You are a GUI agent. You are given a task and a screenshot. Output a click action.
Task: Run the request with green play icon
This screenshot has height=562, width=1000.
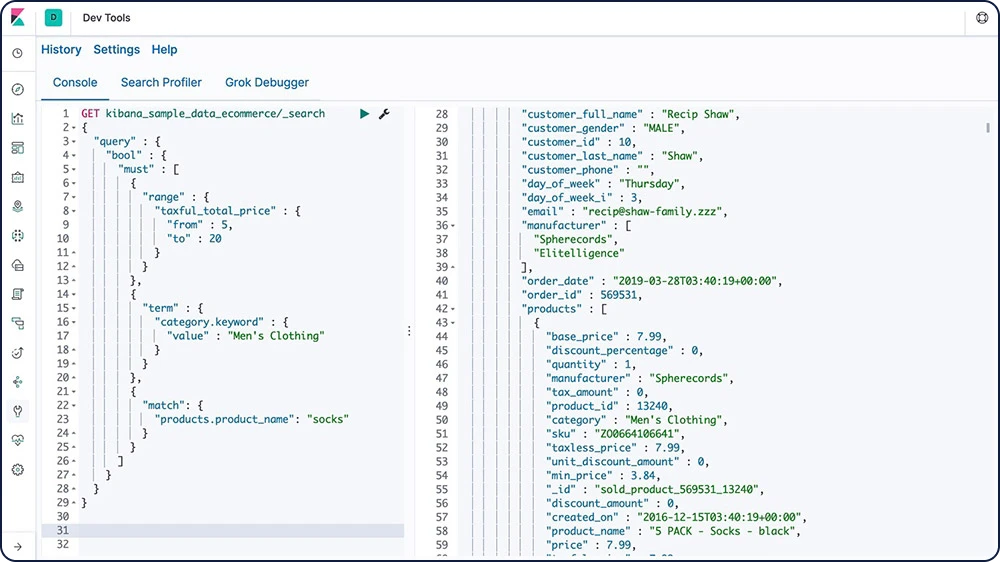[x=364, y=114]
